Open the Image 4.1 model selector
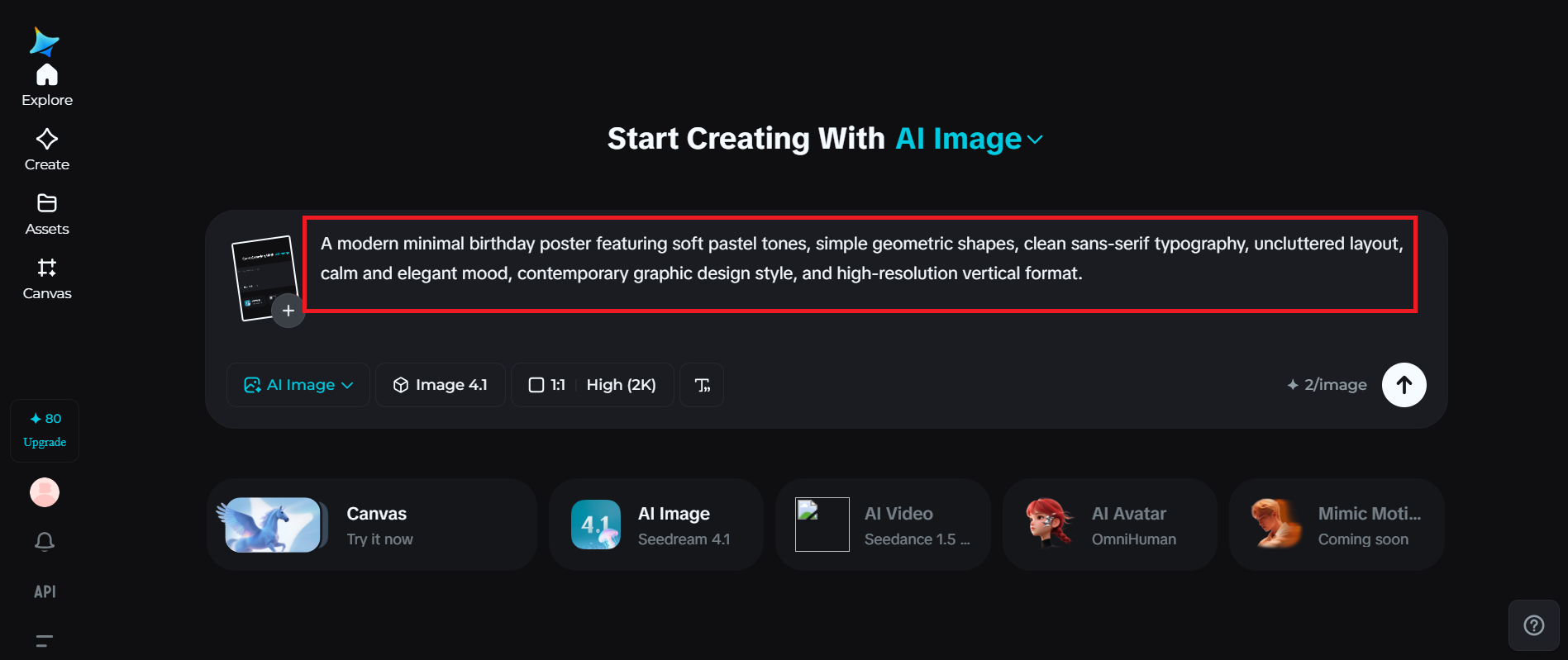 [441, 385]
